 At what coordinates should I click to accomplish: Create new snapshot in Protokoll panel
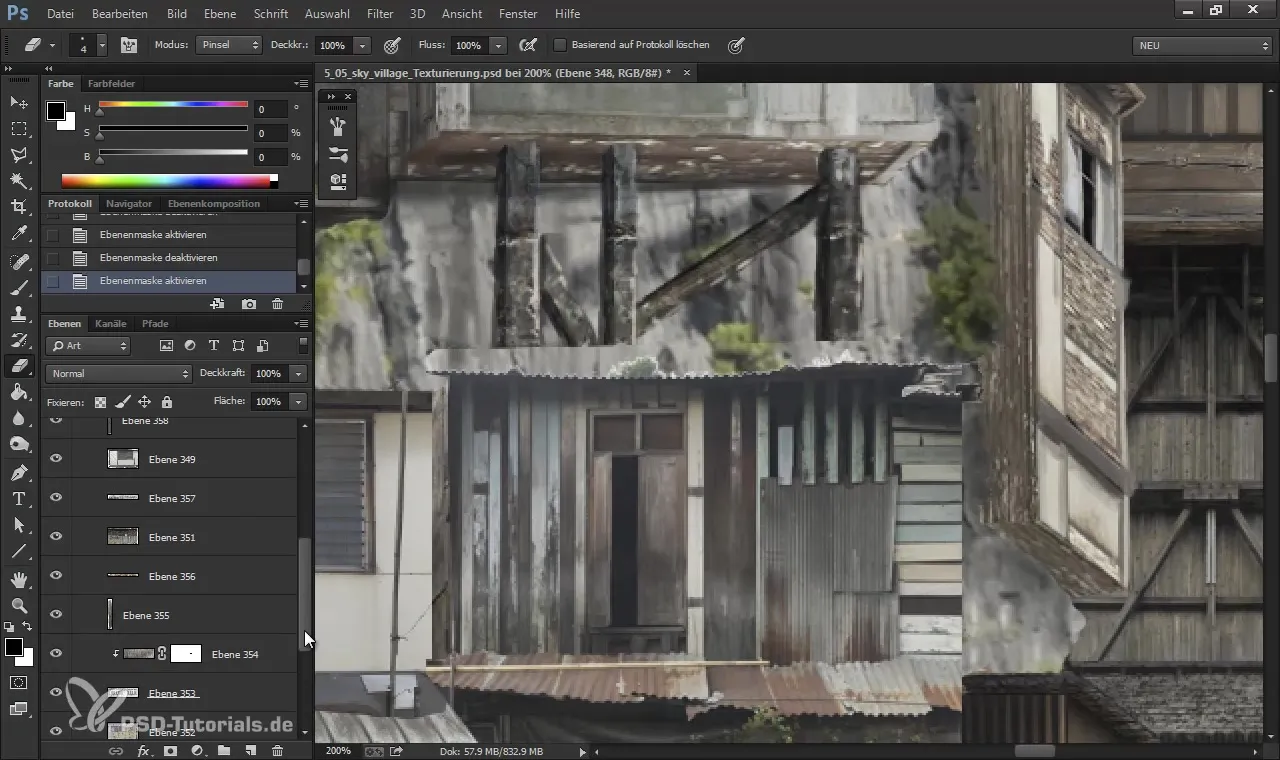(x=249, y=304)
